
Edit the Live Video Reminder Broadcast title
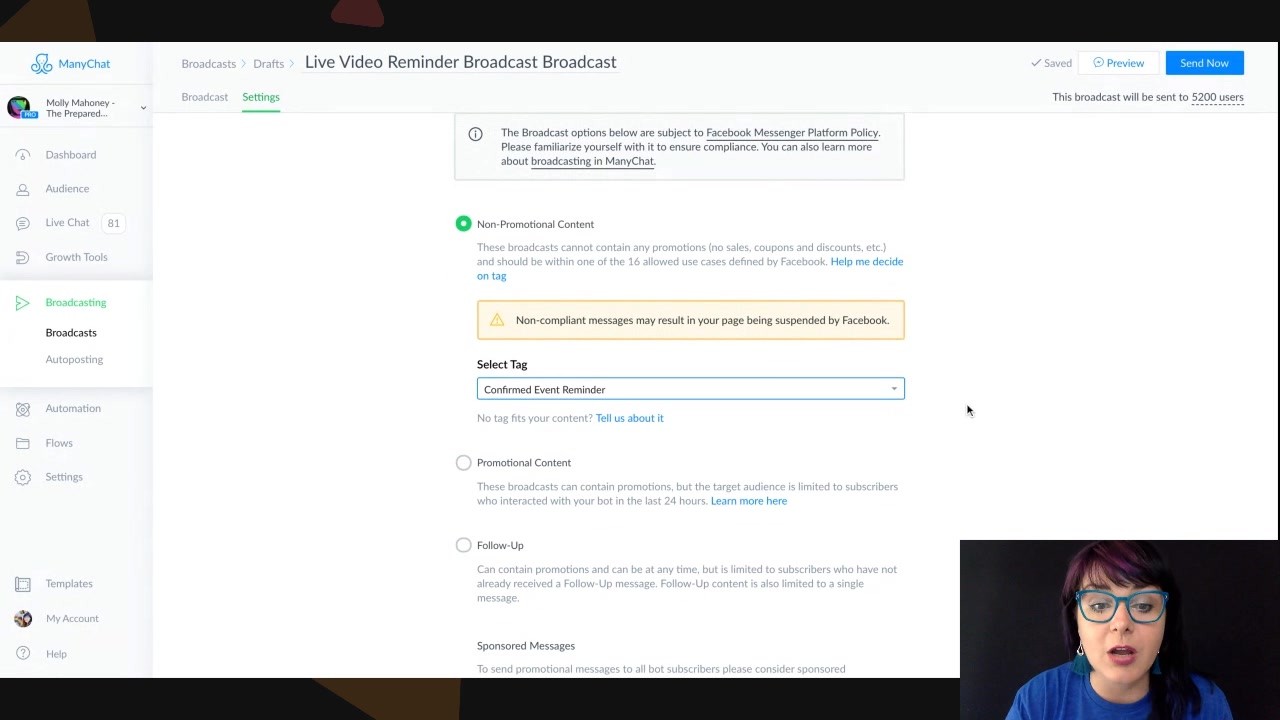pyautogui.click(x=461, y=62)
